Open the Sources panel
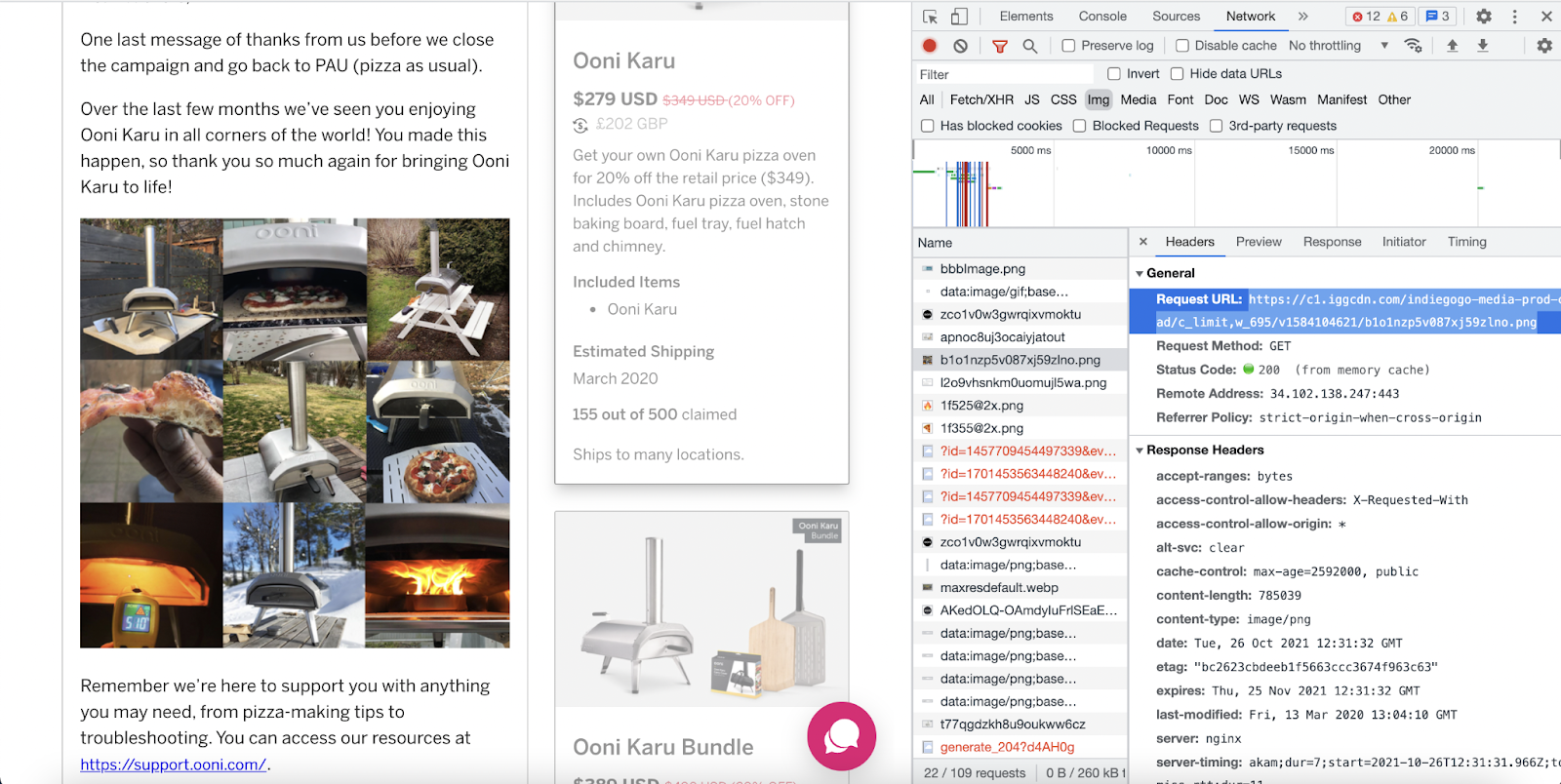 click(1177, 17)
